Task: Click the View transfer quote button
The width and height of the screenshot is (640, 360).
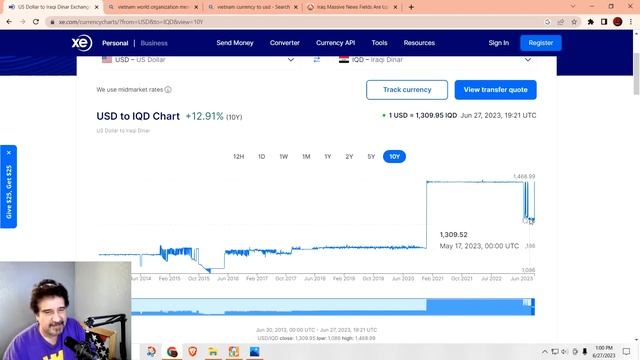Action: 496,90
